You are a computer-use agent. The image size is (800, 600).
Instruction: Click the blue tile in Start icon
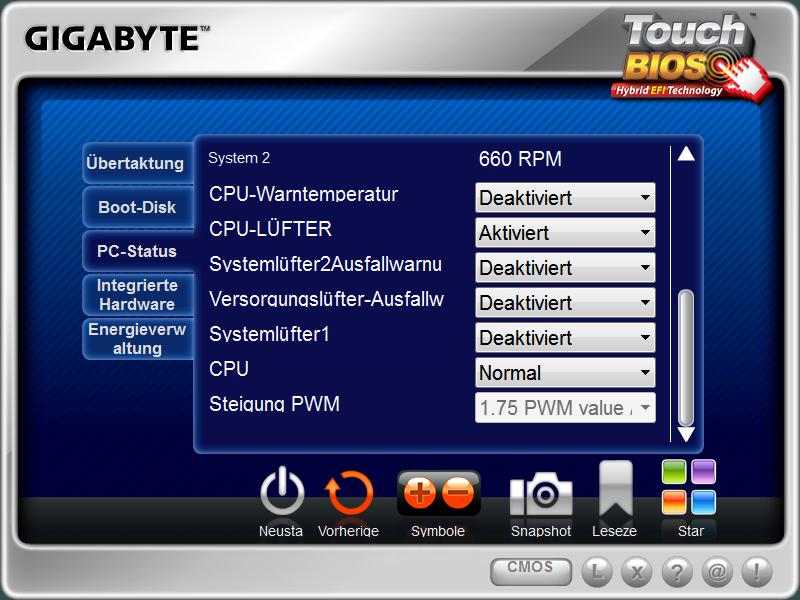[704, 503]
